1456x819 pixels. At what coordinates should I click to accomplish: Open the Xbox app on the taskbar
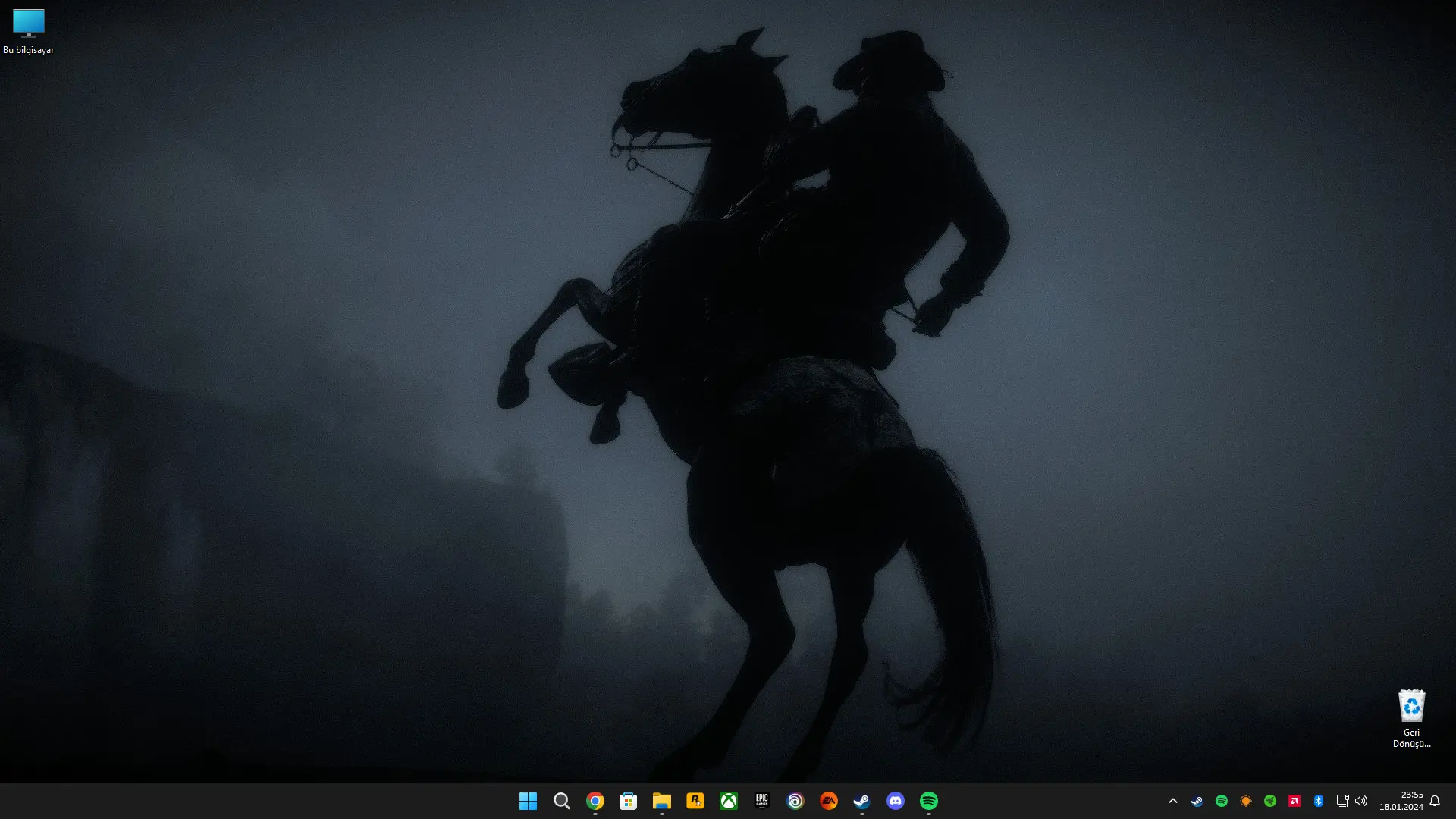coord(729,801)
